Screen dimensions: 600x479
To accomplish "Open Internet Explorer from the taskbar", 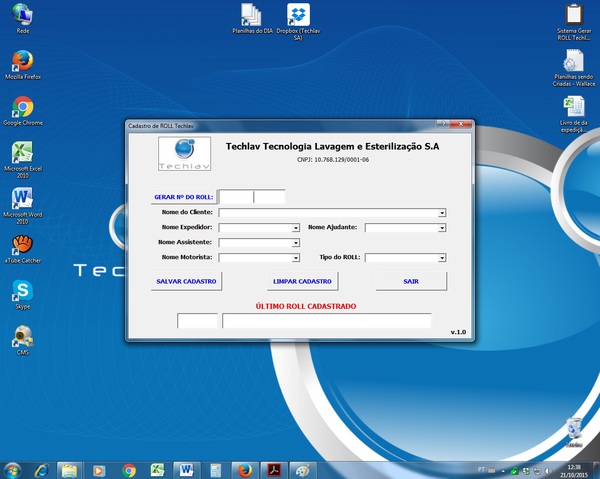I will [x=41, y=470].
